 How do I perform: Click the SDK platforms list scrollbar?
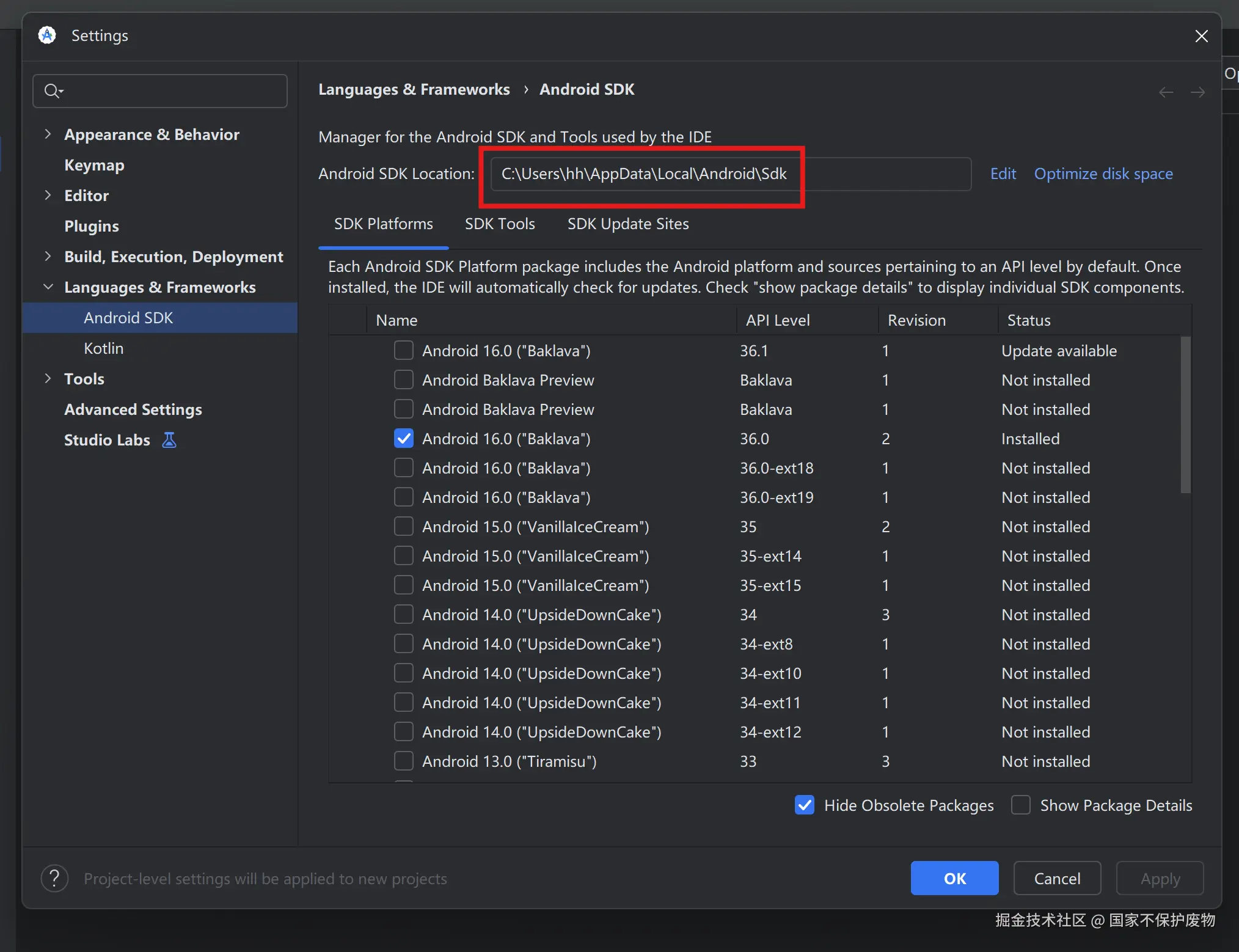point(1186,414)
